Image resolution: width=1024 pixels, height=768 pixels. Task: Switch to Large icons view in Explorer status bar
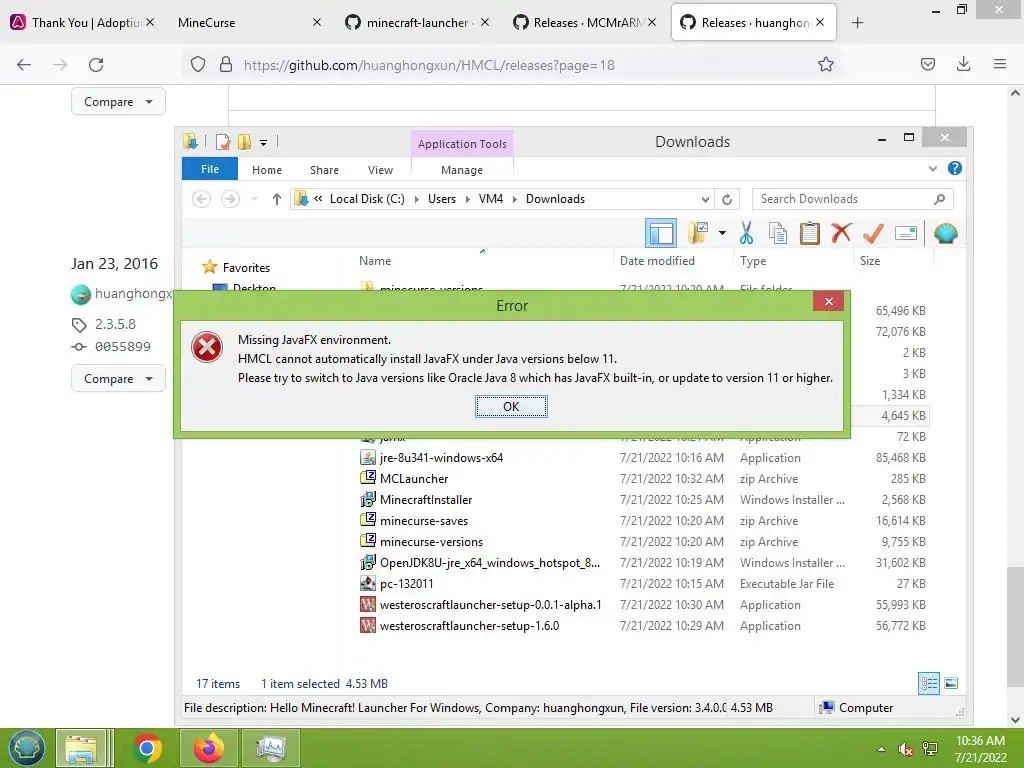pyautogui.click(x=952, y=683)
